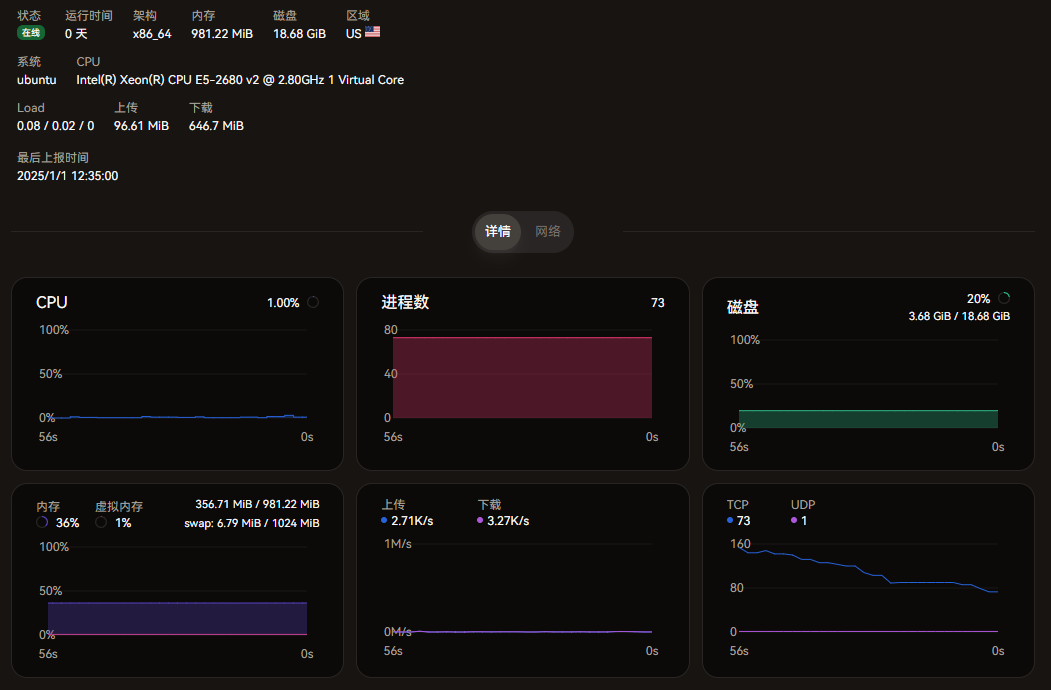Click the 虚拟内存 label

[119, 507]
